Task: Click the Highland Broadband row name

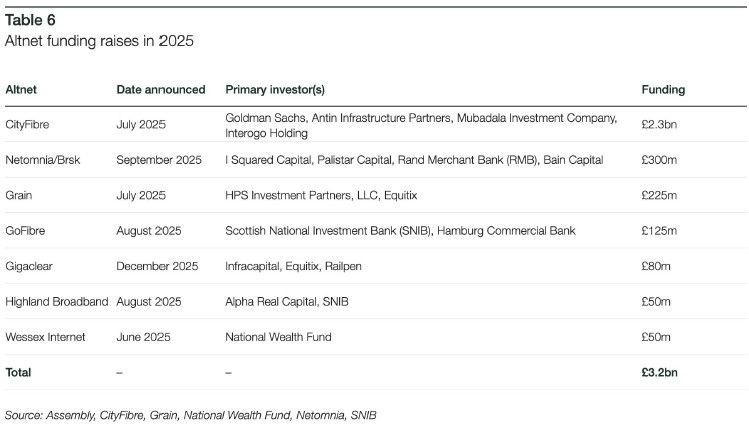Action: click(56, 301)
